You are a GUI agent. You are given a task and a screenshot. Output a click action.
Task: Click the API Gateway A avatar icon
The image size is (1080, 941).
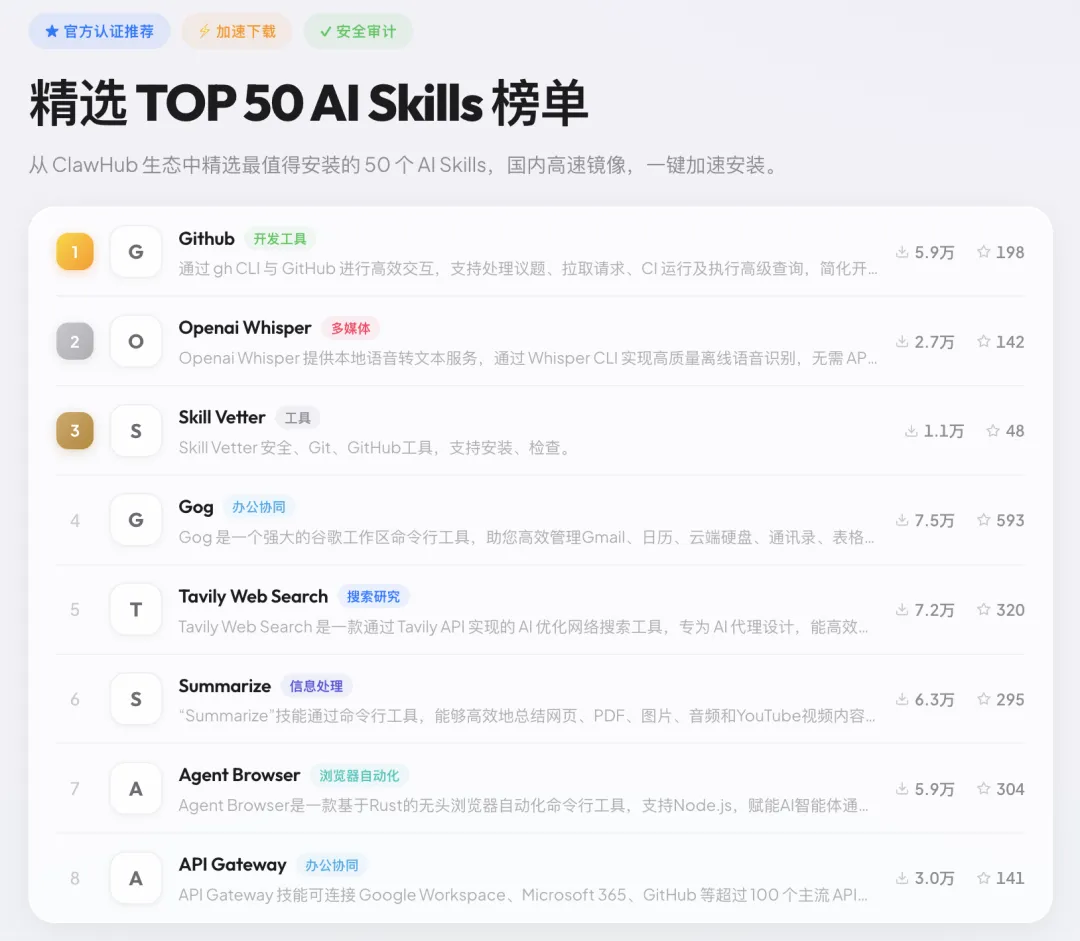(136, 878)
